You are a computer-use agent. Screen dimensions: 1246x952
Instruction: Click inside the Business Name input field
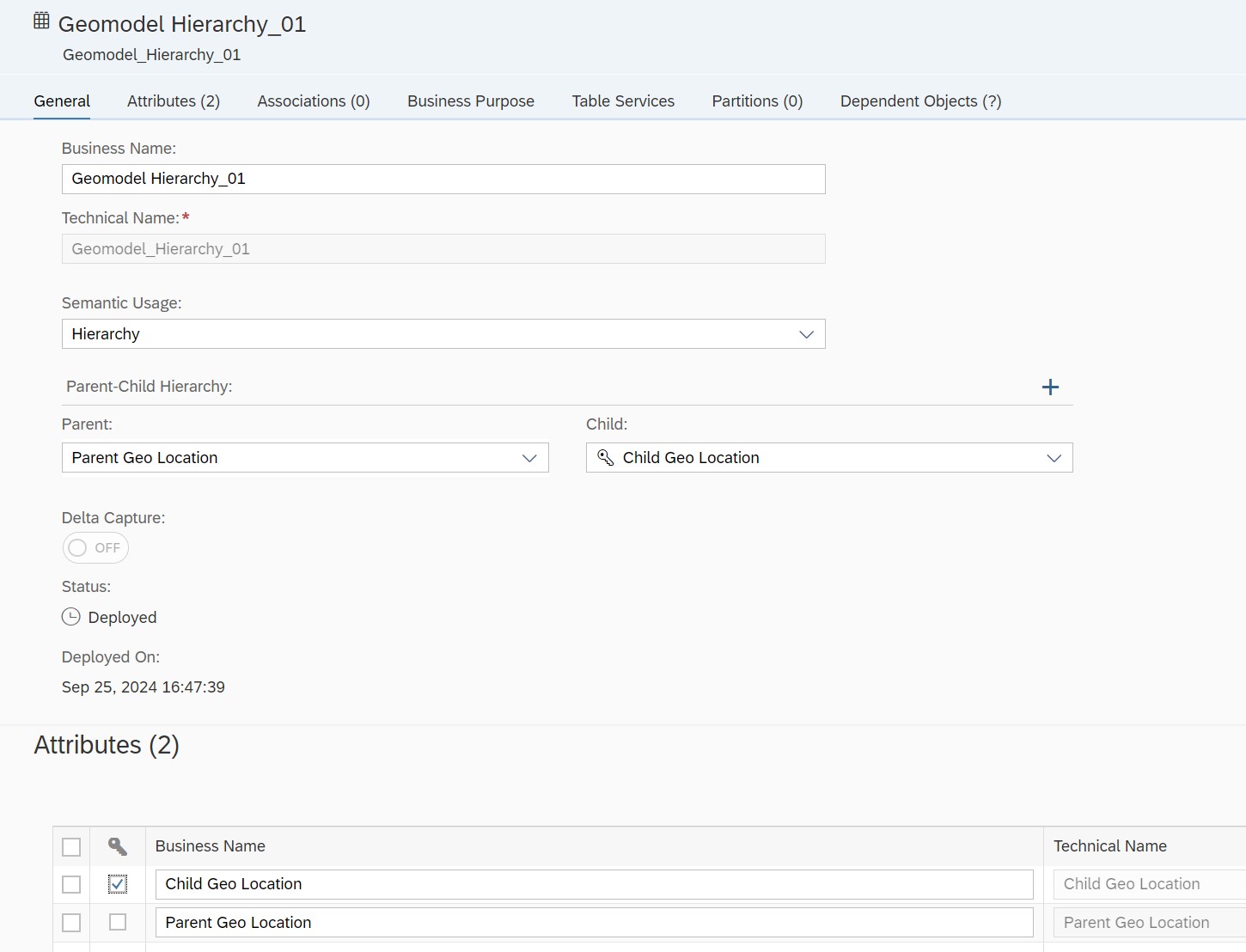click(x=443, y=179)
